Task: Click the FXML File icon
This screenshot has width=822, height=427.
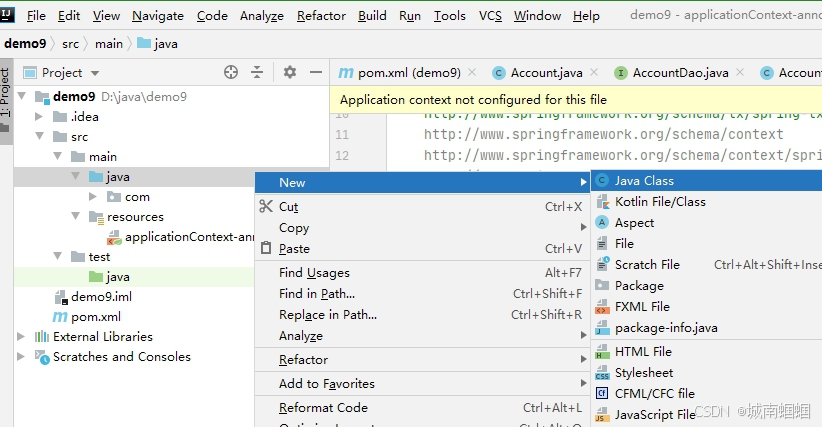Action: point(602,306)
